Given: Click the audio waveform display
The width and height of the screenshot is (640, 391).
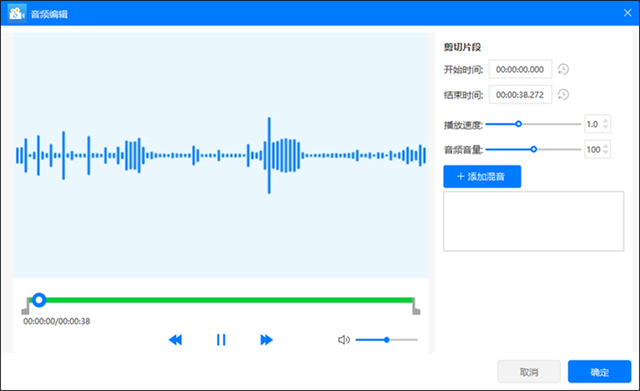Looking at the screenshot, I should tap(220, 155).
